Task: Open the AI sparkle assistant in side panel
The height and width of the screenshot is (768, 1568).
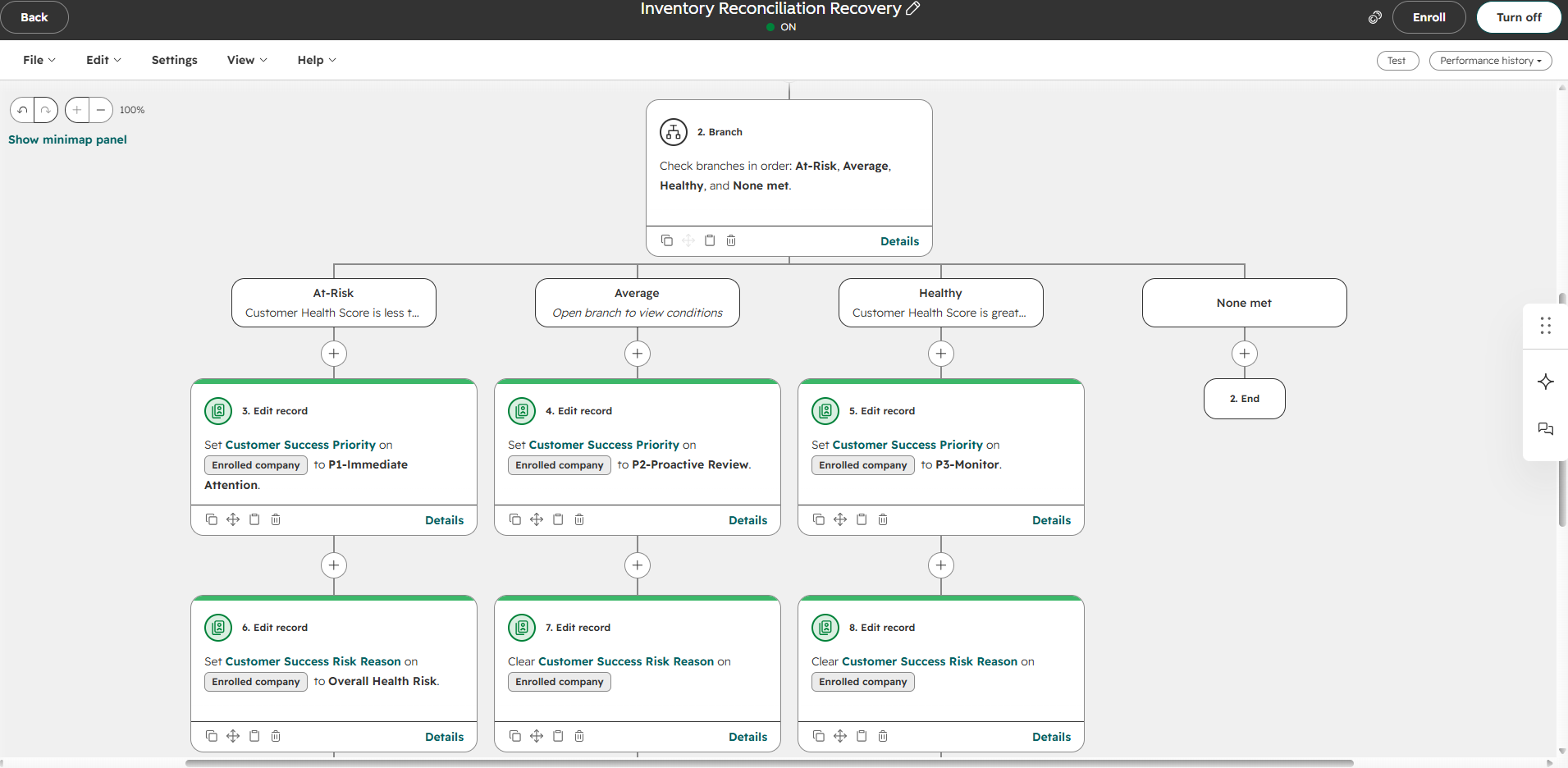Action: (x=1546, y=382)
